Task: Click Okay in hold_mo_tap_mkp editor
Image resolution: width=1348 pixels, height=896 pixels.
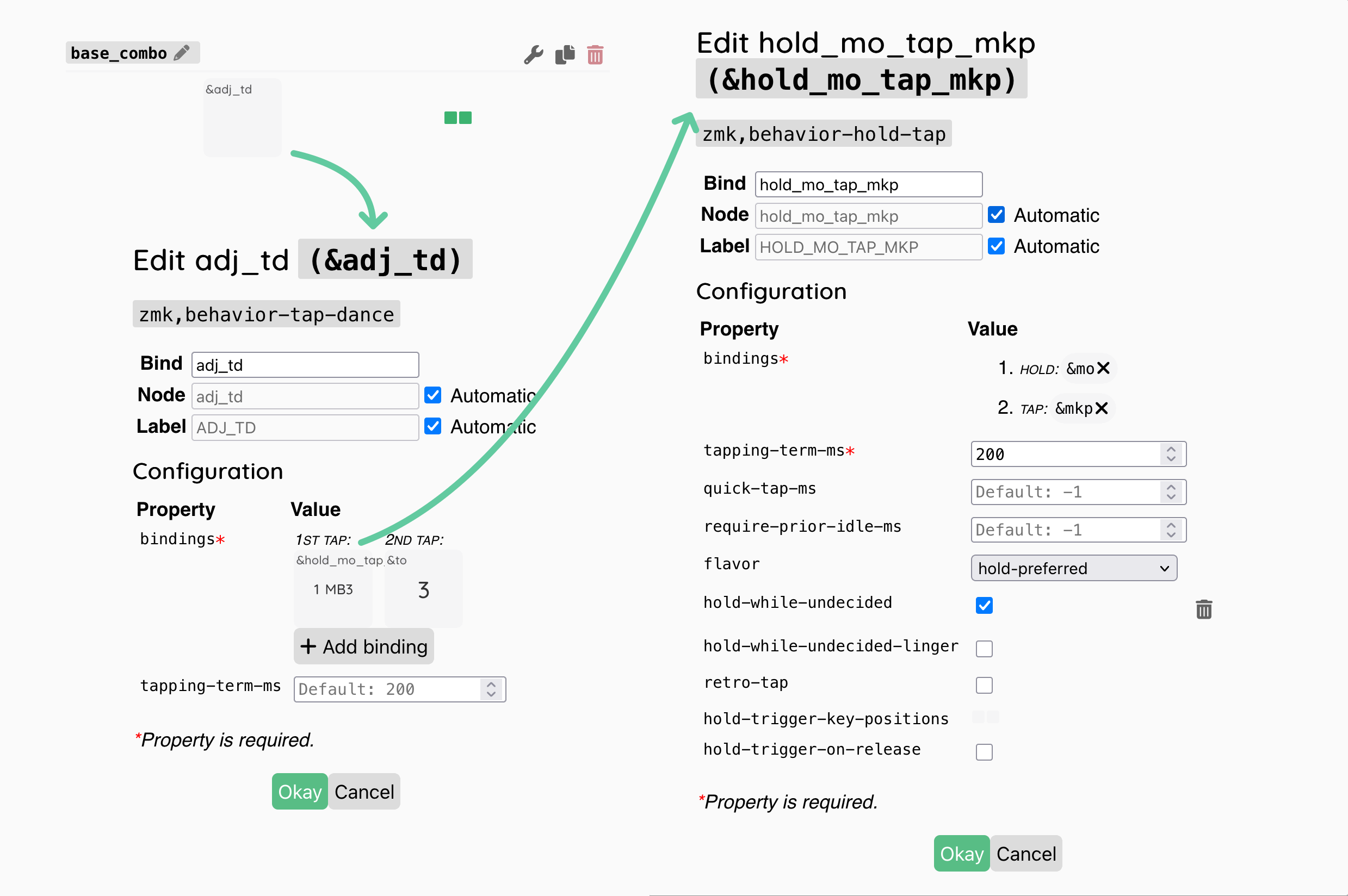Action: pyautogui.click(x=961, y=853)
